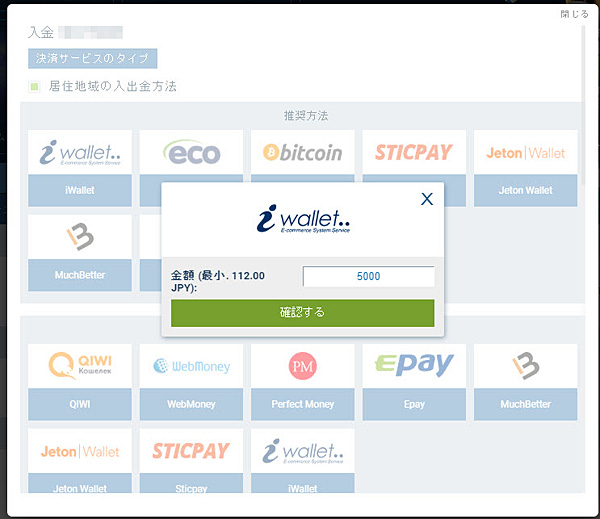600x519 pixels.
Task: Click the iWallet logo inside the popup
Action: [303, 219]
